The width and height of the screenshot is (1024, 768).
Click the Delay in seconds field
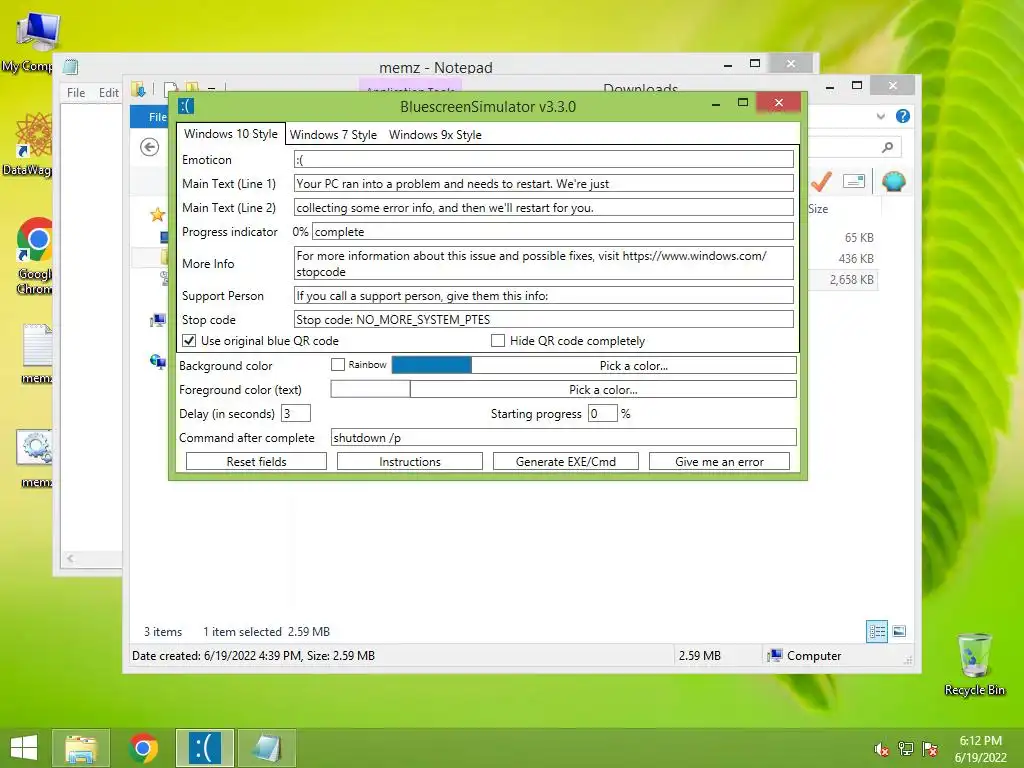[x=295, y=413]
